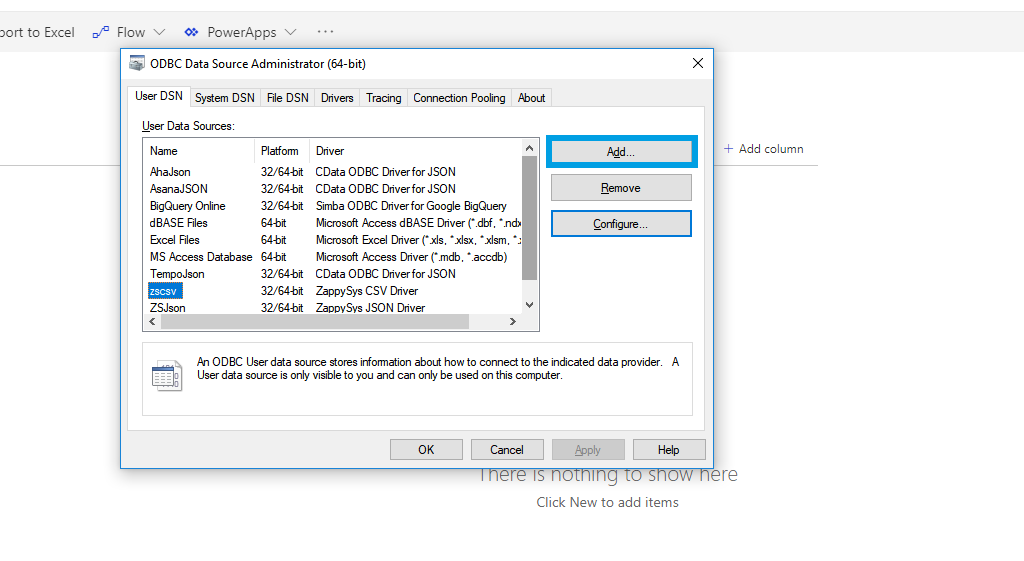Viewport: 1024px width, 561px height.
Task: Switch to the System DSN tab
Action: coord(224,98)
